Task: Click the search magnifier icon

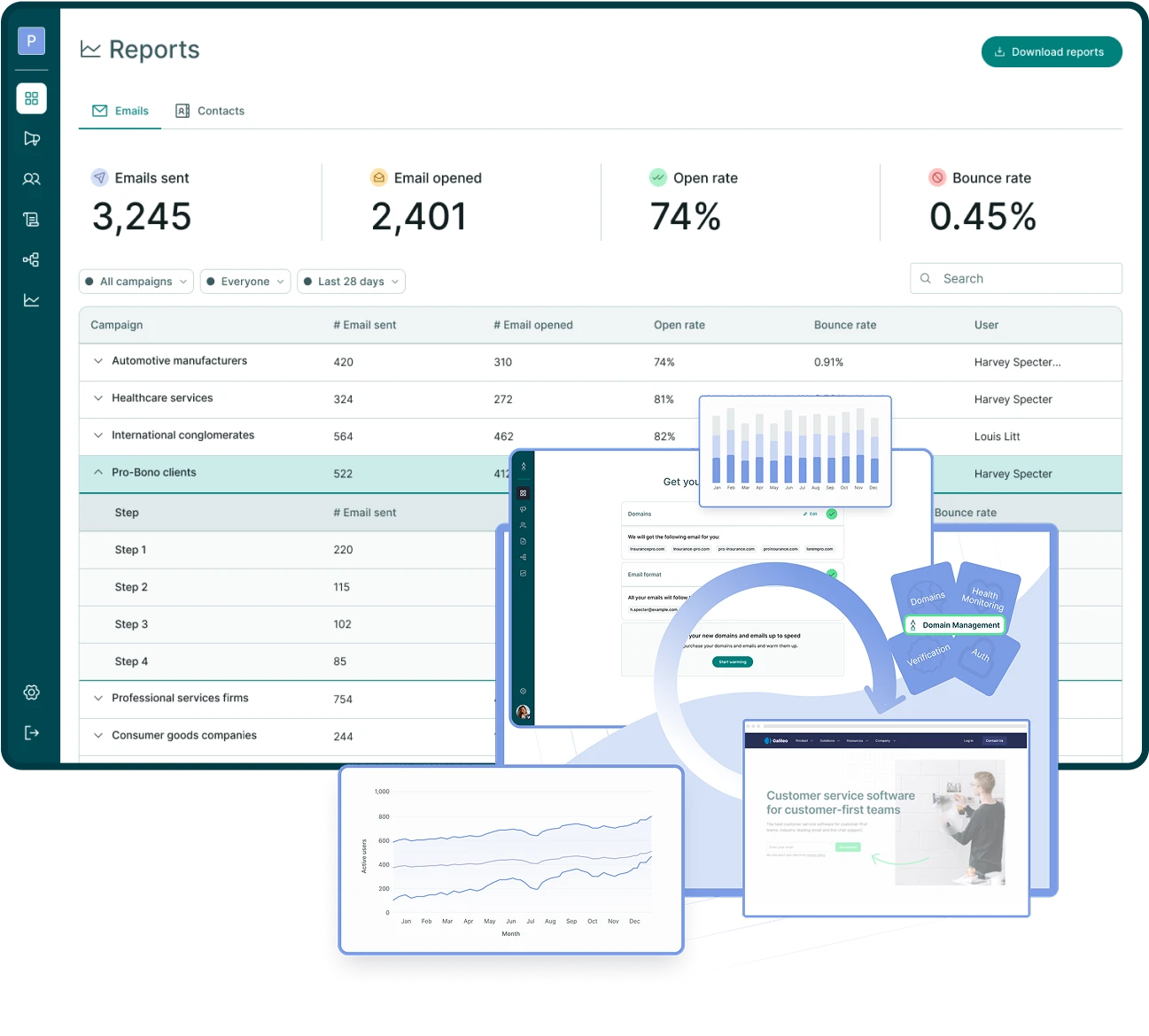Action: (x=926, y=278)
